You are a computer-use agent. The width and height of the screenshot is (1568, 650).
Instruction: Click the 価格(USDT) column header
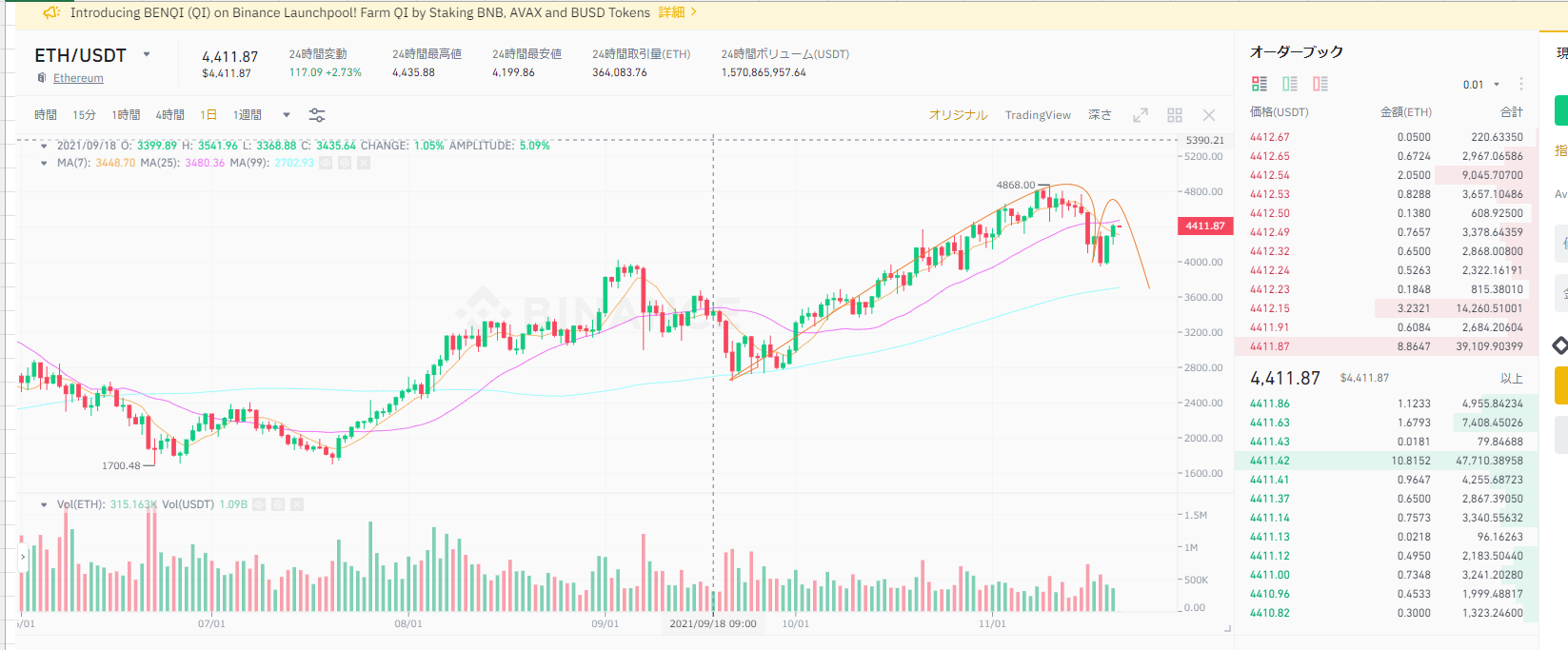(1280, 112)
